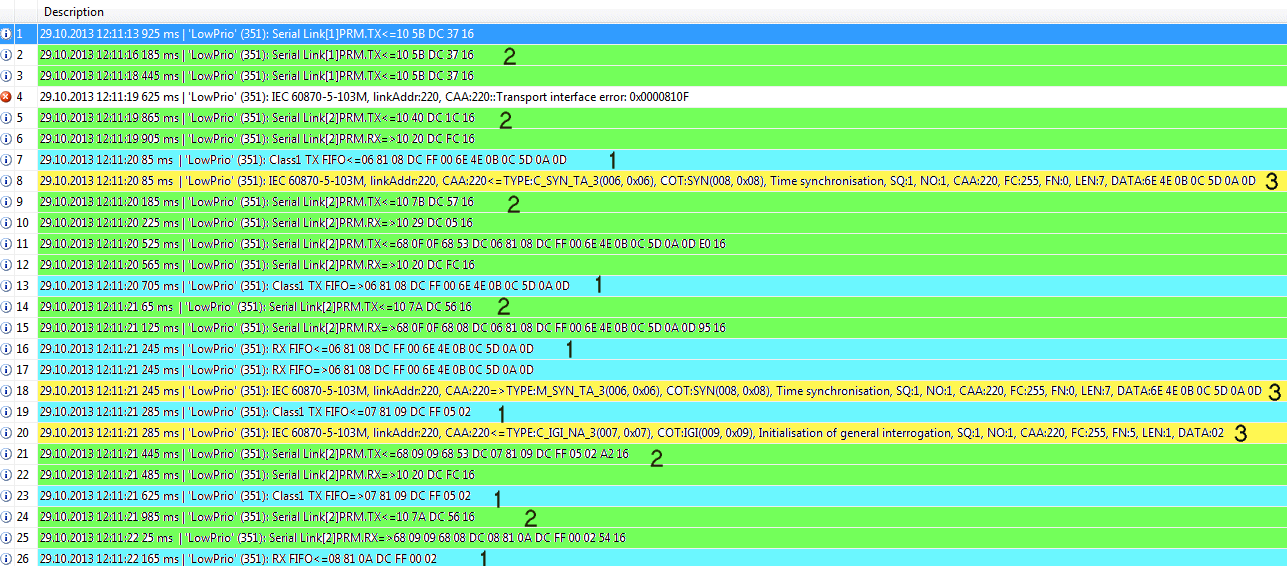
Task: Click the info icon of row 14
Action: click(7, 307)
